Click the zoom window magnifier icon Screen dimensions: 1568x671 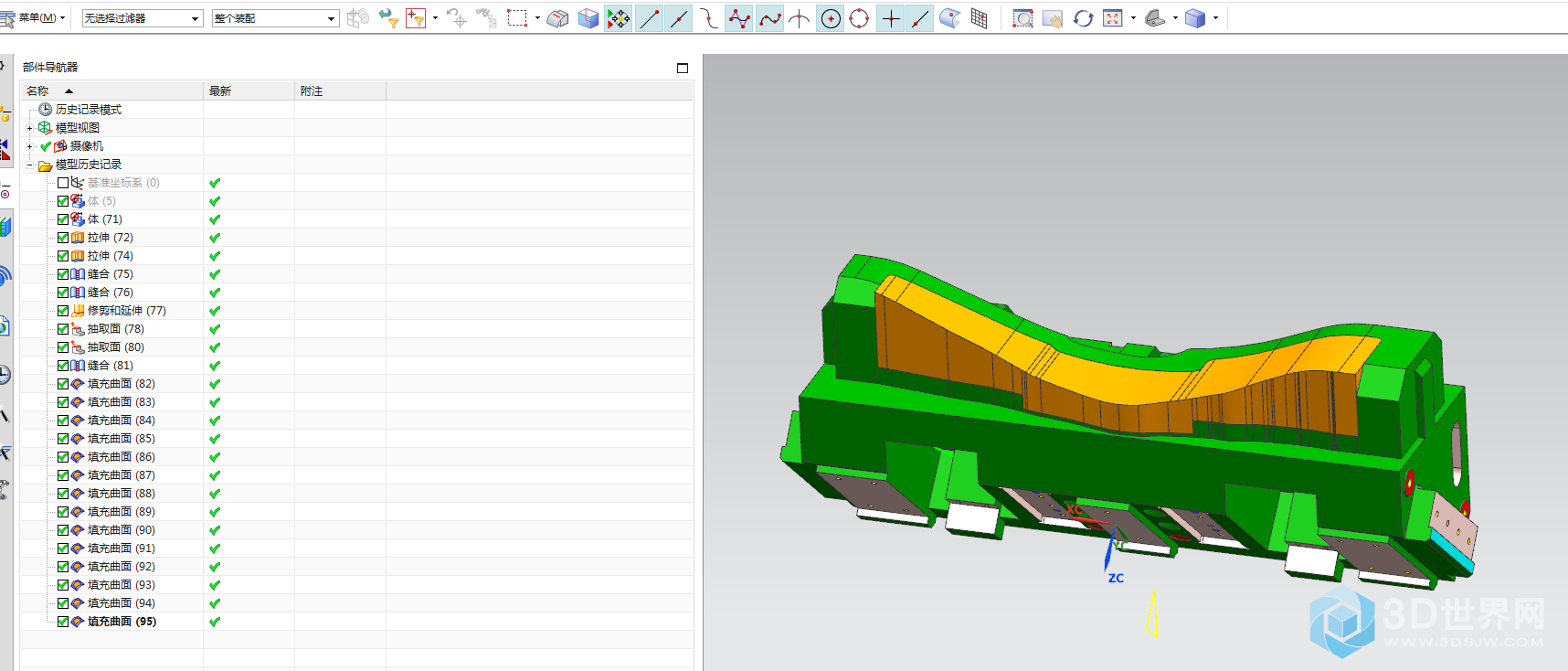click(x=1023, y=18)
